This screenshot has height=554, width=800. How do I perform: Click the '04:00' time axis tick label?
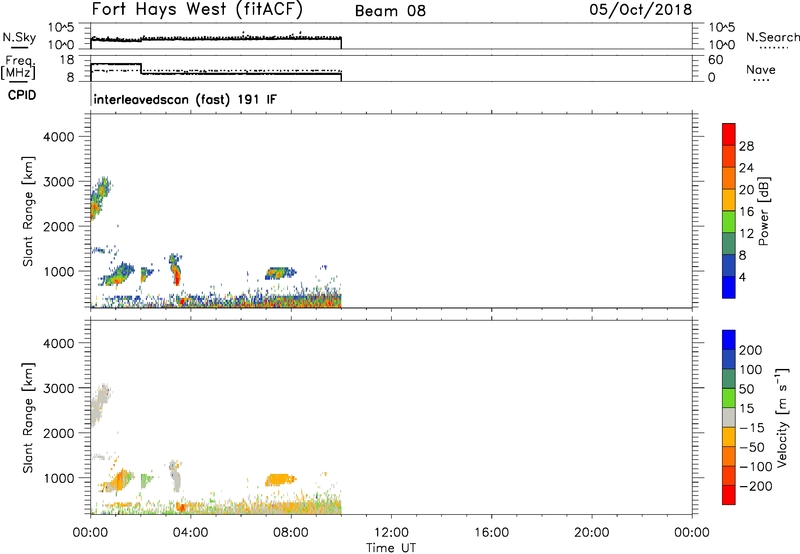point(191,533)
